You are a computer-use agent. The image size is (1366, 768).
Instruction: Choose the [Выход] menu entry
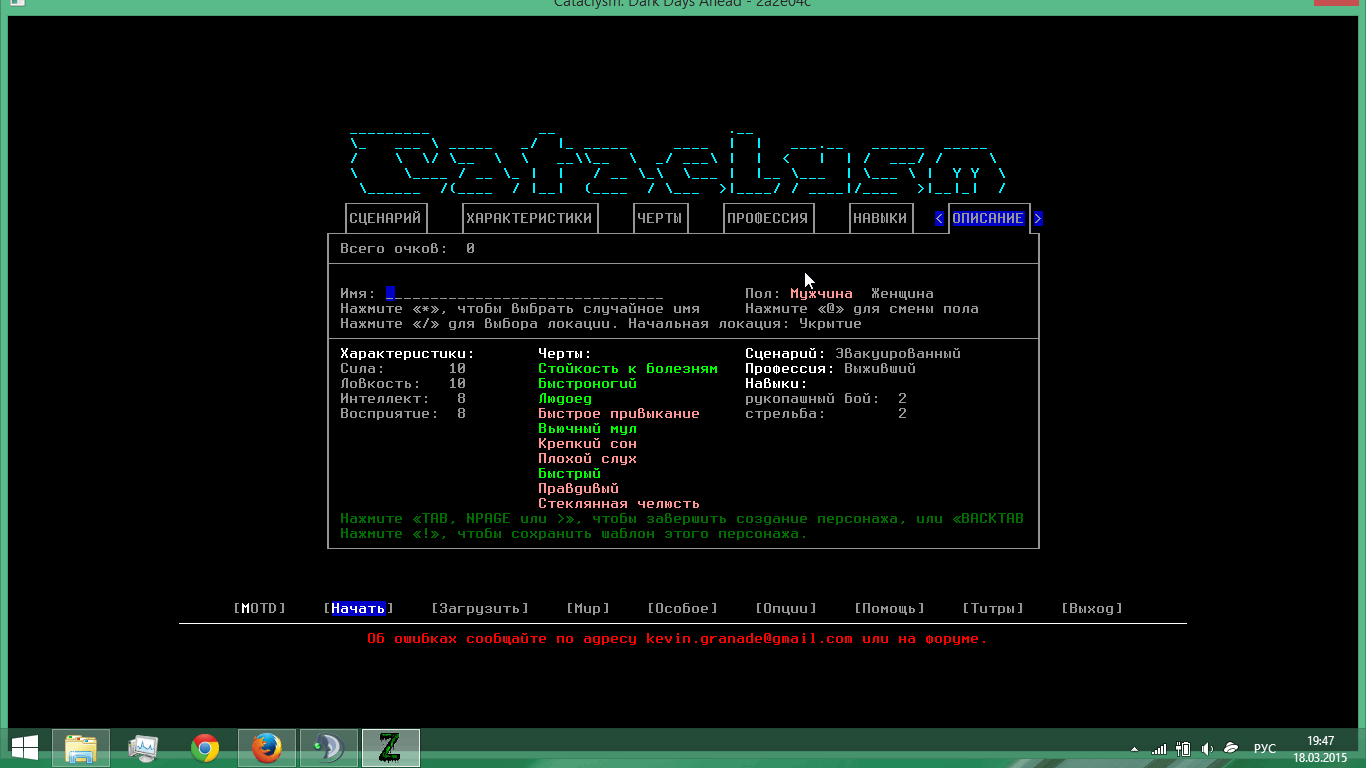point(1092,608)
